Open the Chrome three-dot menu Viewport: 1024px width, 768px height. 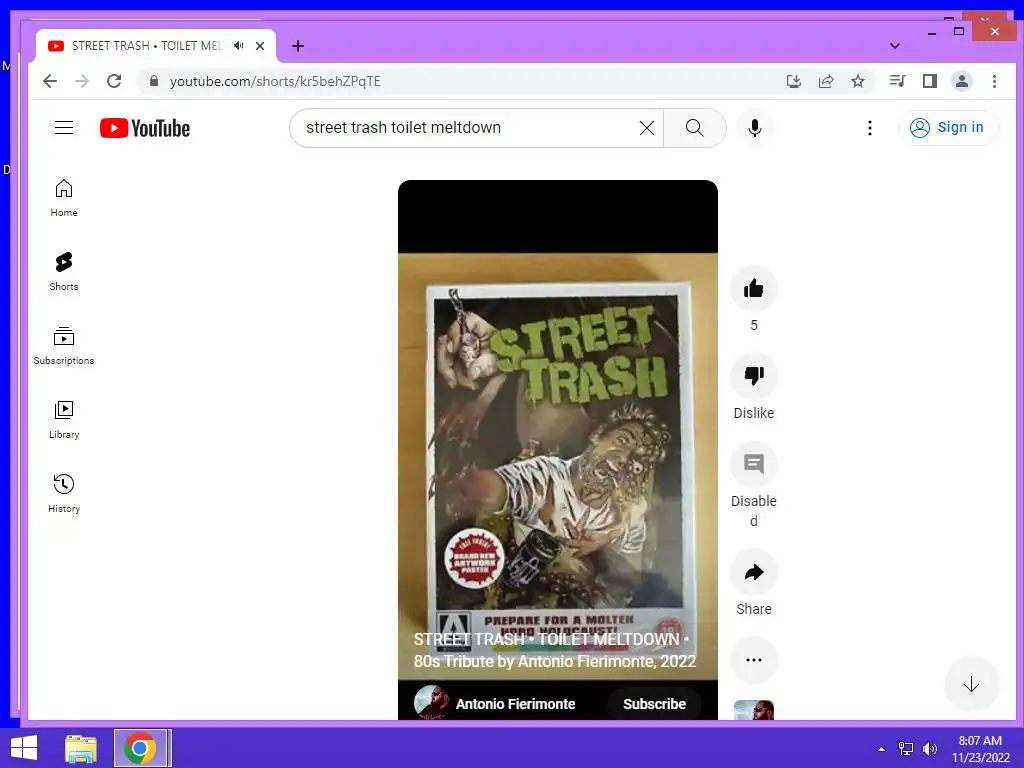pyautogui.click(x=994, y=81)
